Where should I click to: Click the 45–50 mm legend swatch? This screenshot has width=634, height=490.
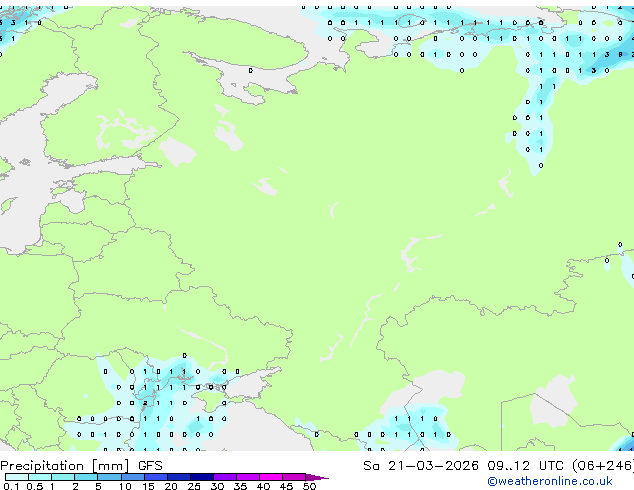tap(294, 477)
